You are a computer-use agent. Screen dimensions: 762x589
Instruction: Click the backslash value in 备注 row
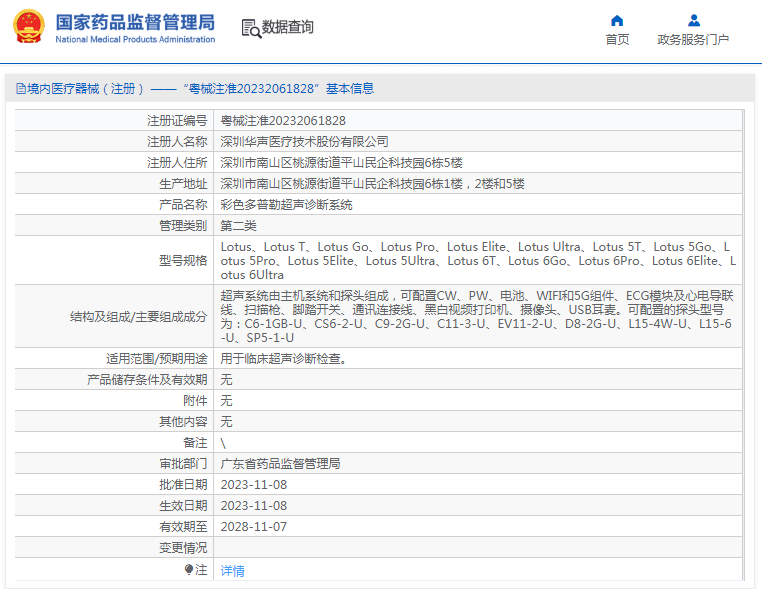(x=223, y=443)
